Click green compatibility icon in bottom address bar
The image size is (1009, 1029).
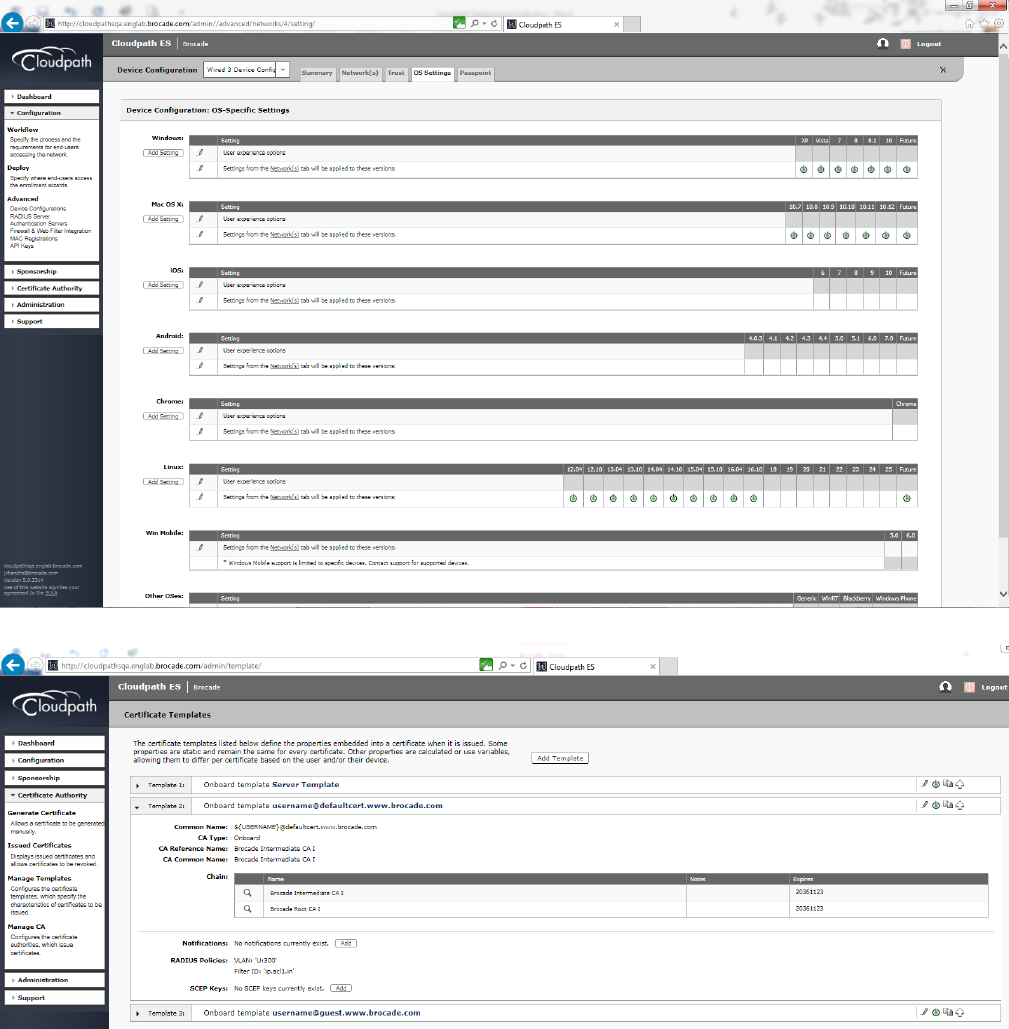(x=486, y=665)
